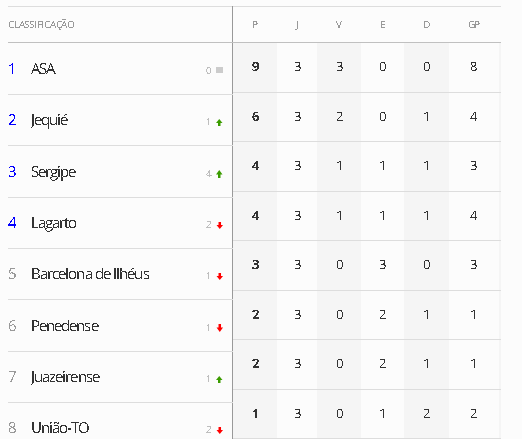Click the green up arrow beside Sergipe
This screenshot has height=439, width=522.
coord(219,174)
